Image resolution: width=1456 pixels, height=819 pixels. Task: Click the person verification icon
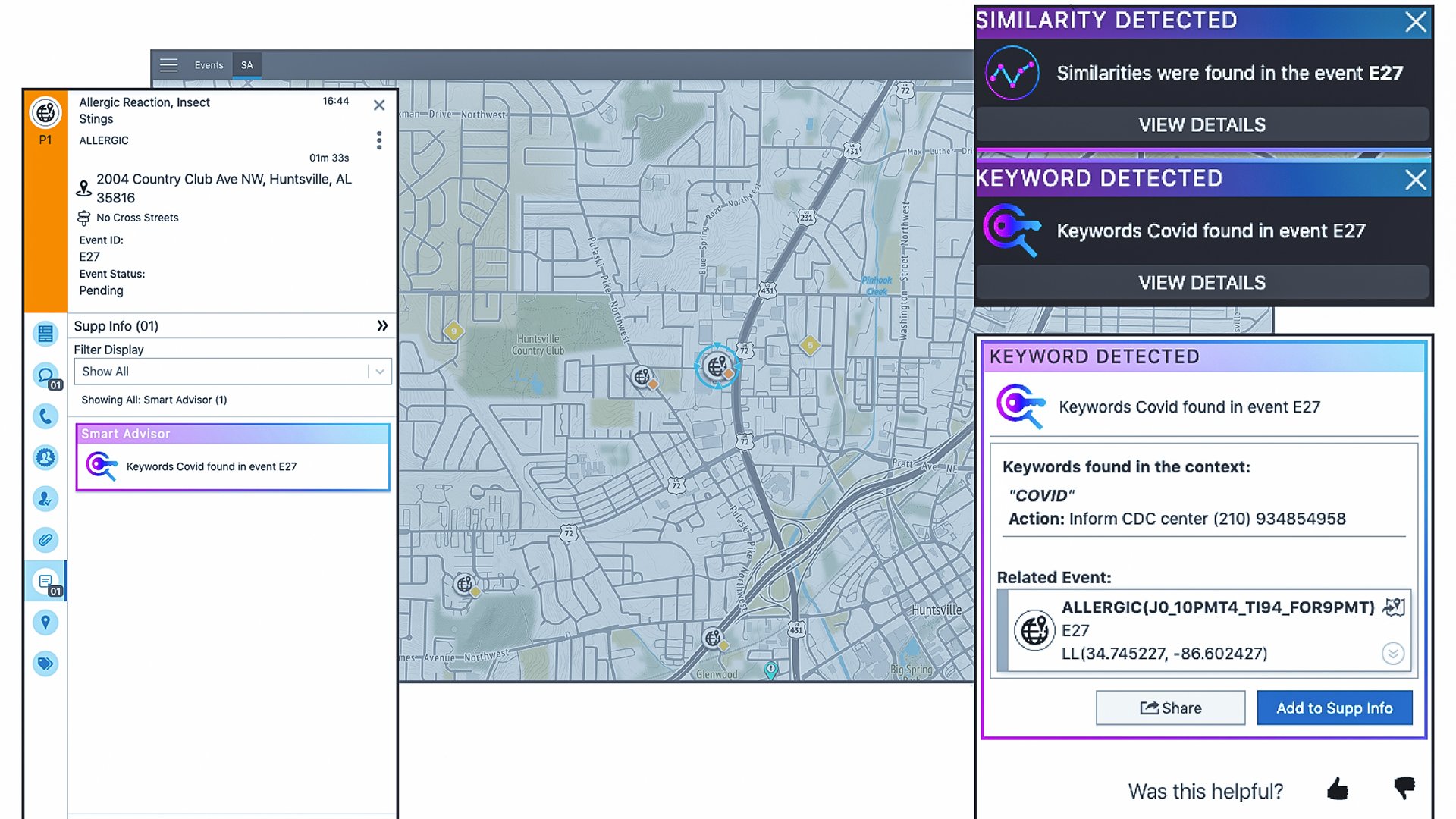coord(45,499)
